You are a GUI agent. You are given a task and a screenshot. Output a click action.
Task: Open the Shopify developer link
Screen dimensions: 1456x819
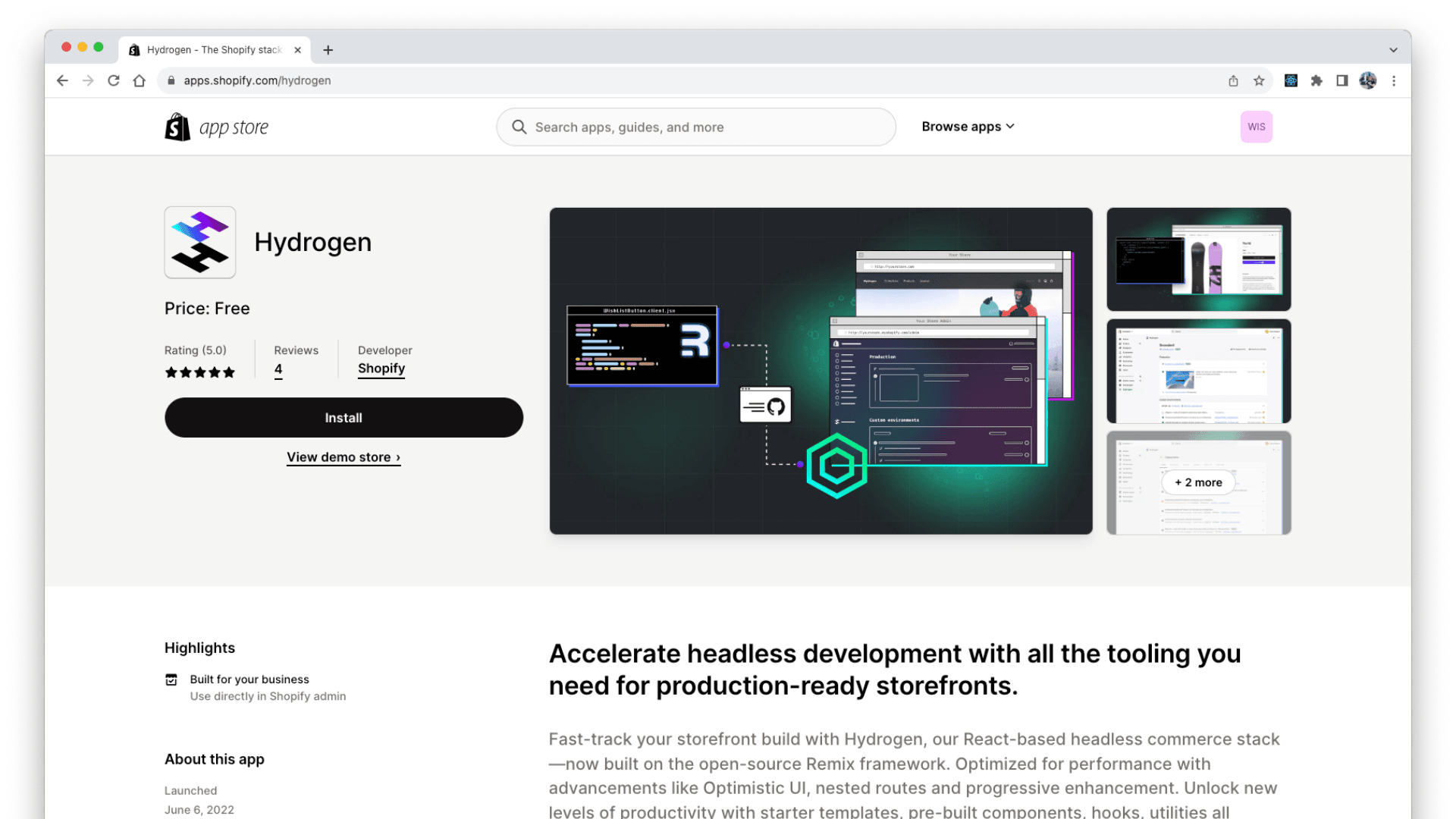coord(381,369)
